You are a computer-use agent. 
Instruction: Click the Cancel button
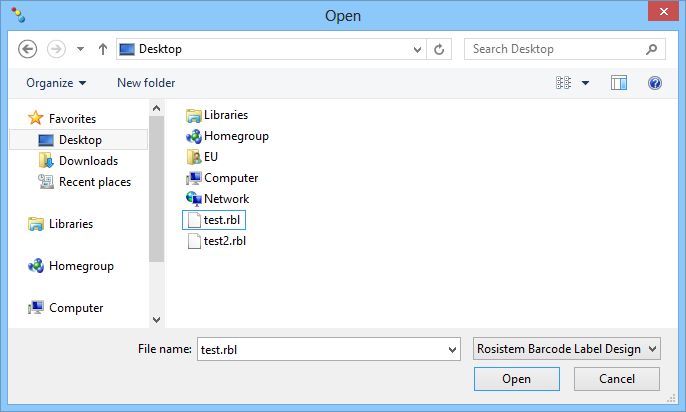(617, 379)
